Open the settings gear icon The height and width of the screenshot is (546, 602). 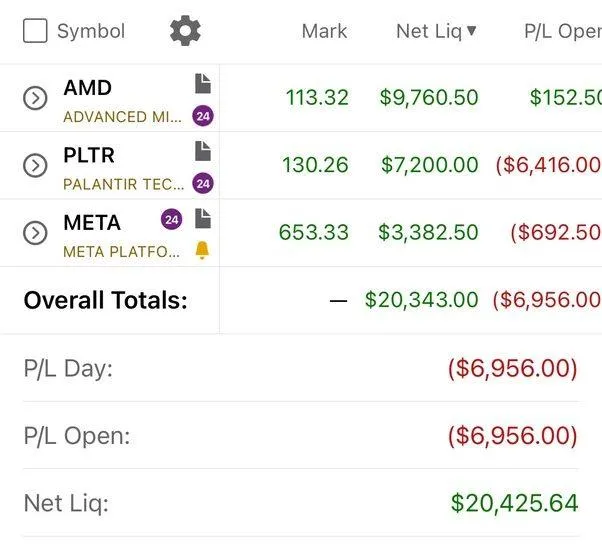click(185, 31)
